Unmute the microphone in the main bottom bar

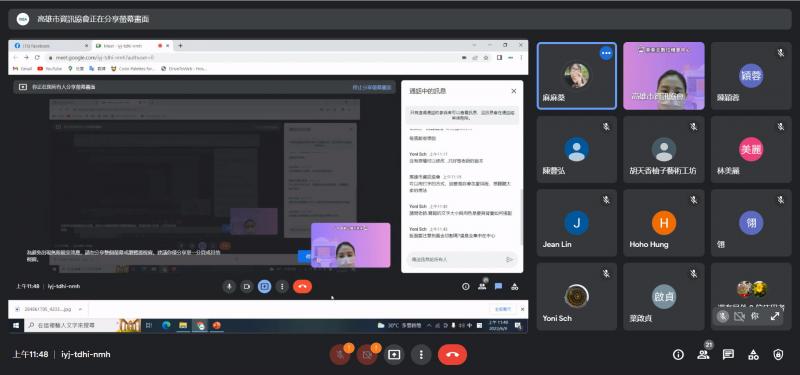[x=340, y=355]
